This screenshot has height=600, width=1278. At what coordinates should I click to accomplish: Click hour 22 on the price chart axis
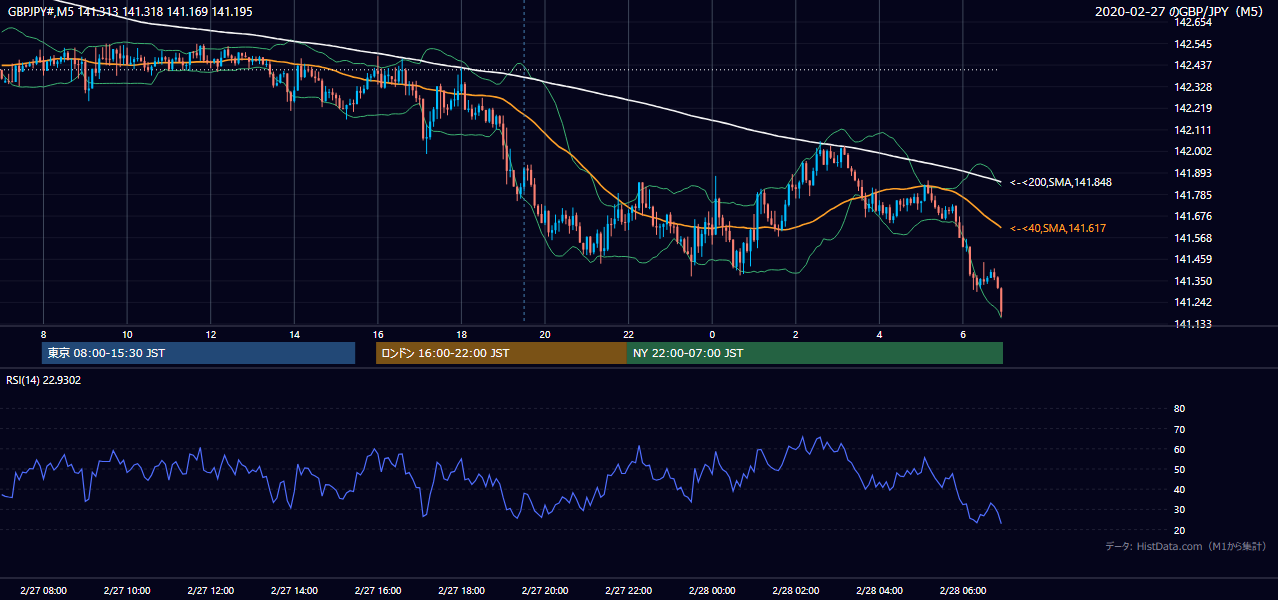point(628,334)
